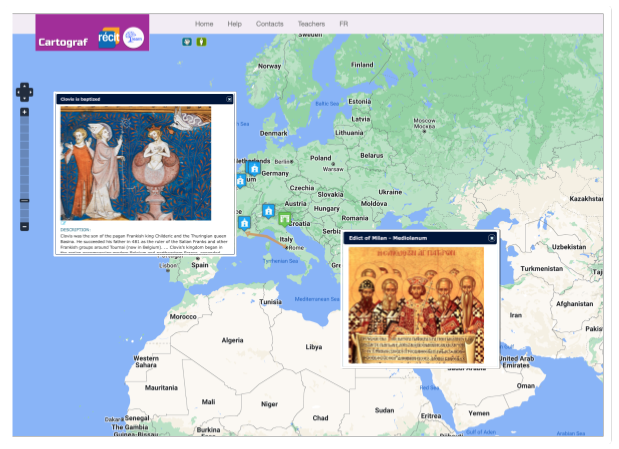619x449 pixels.
Task: Open the Edict of Milan icon image
Action: [415, 304]
